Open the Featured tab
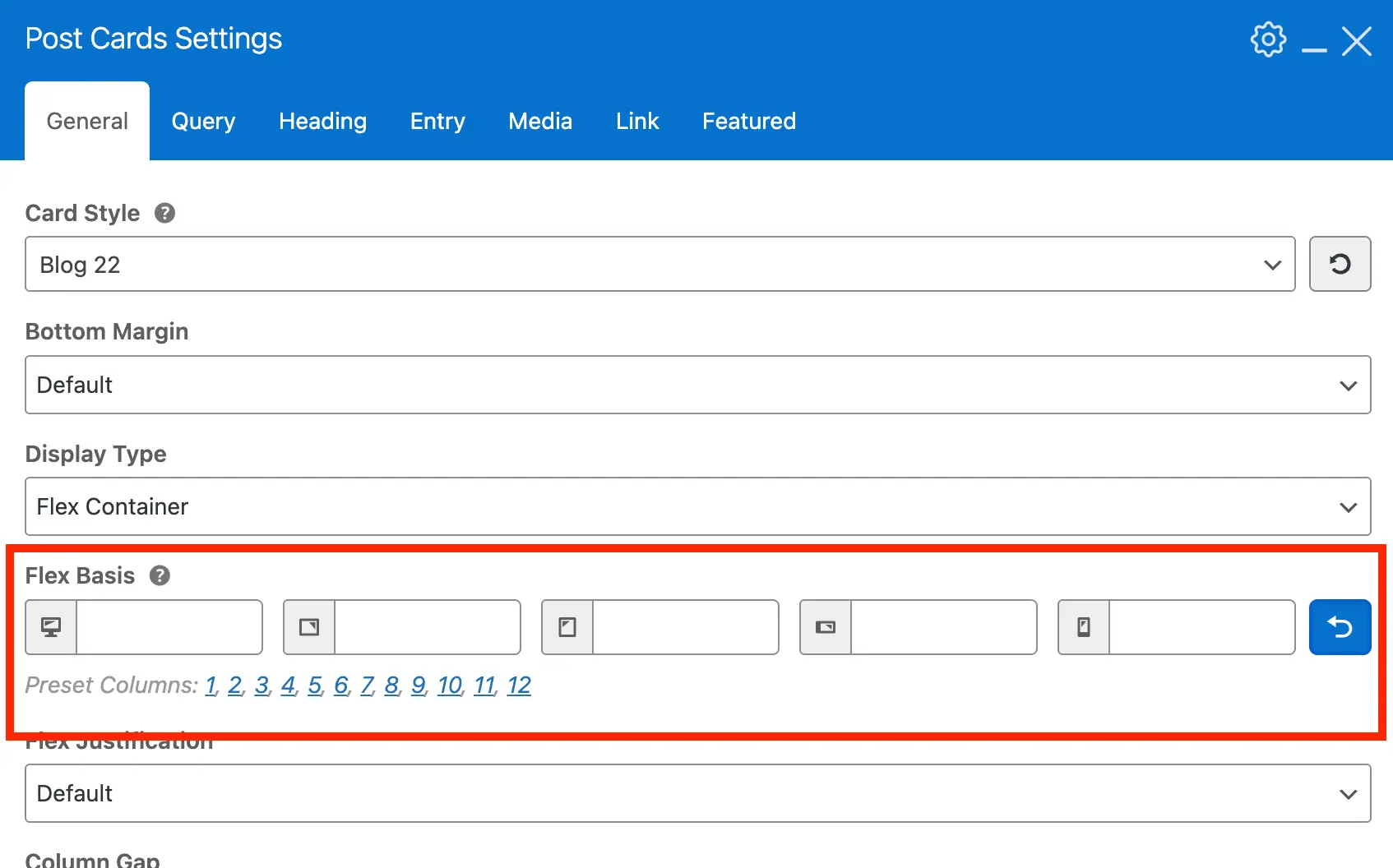The width and height of the screenshot is (1393, 868). click(x=748, y=121)
